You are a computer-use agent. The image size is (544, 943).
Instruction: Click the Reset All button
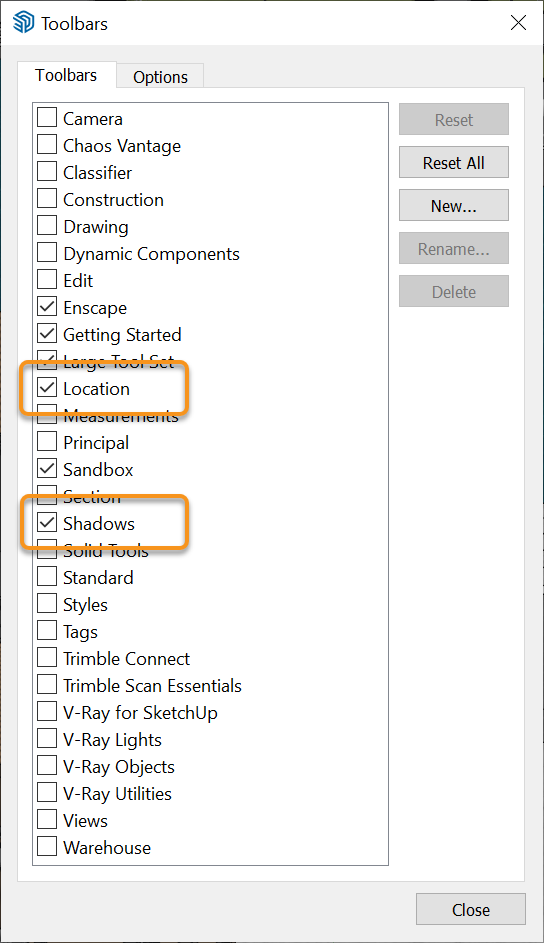click(x=454, y=162)
